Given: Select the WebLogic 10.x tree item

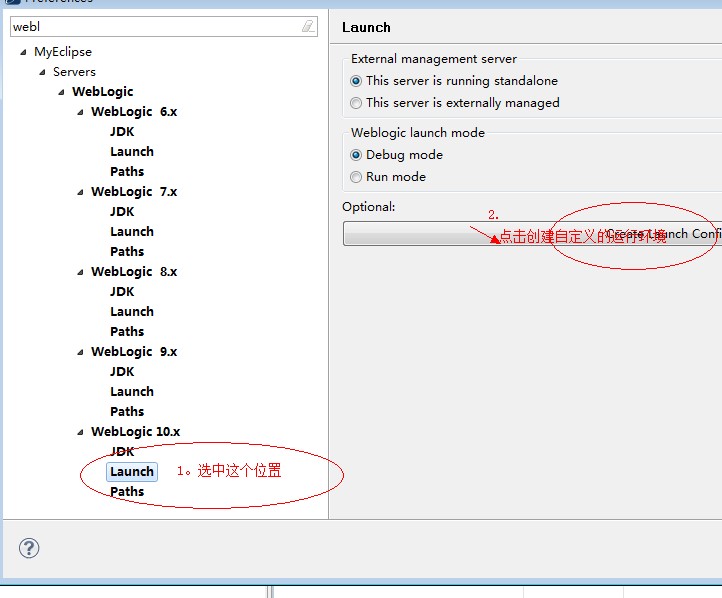Looking at the screenshot, I should point(135,432).
